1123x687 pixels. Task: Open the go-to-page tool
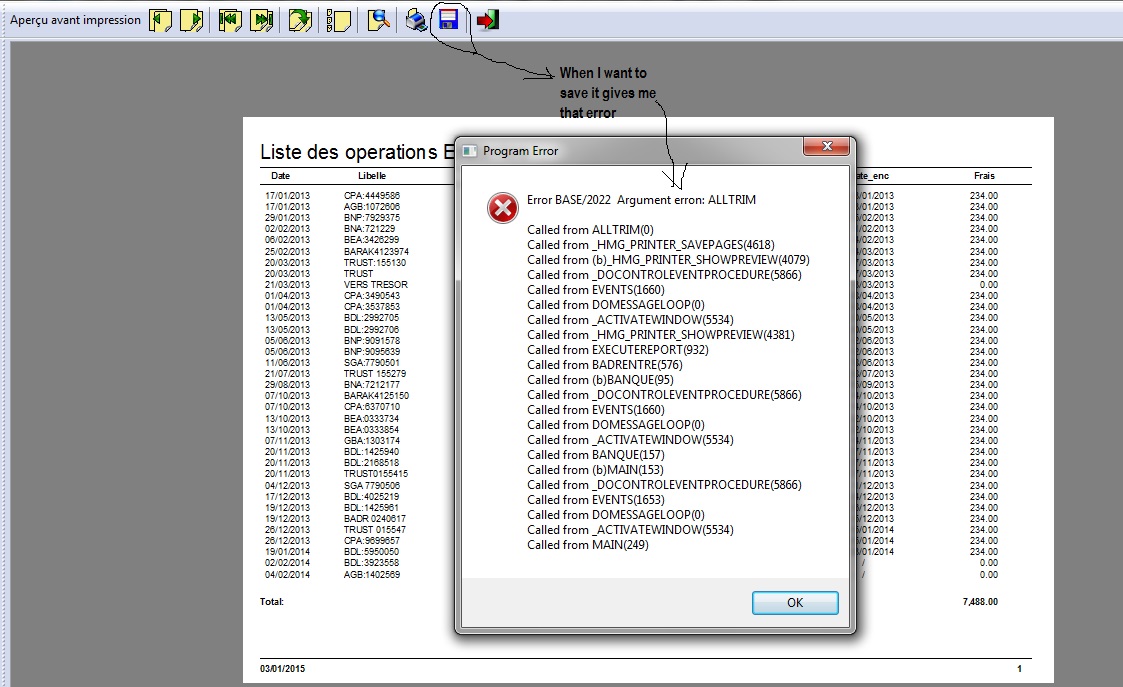click(x=300, y=20)
